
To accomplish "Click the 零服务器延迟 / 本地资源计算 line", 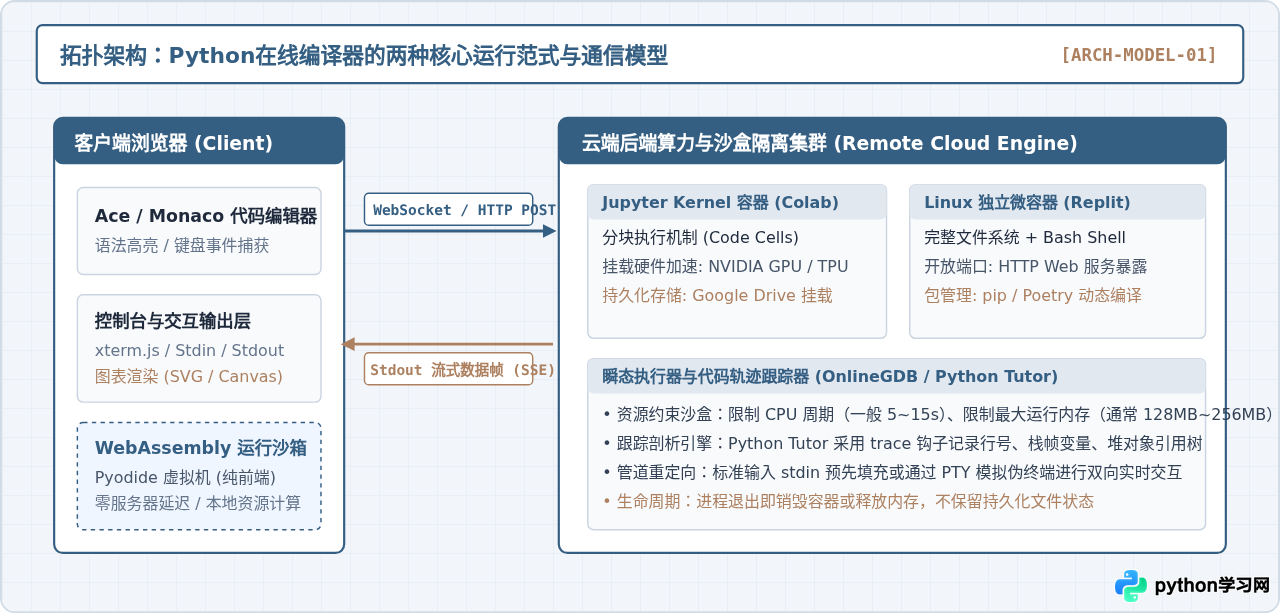I will pyautogui.click(x=198, y=503).
